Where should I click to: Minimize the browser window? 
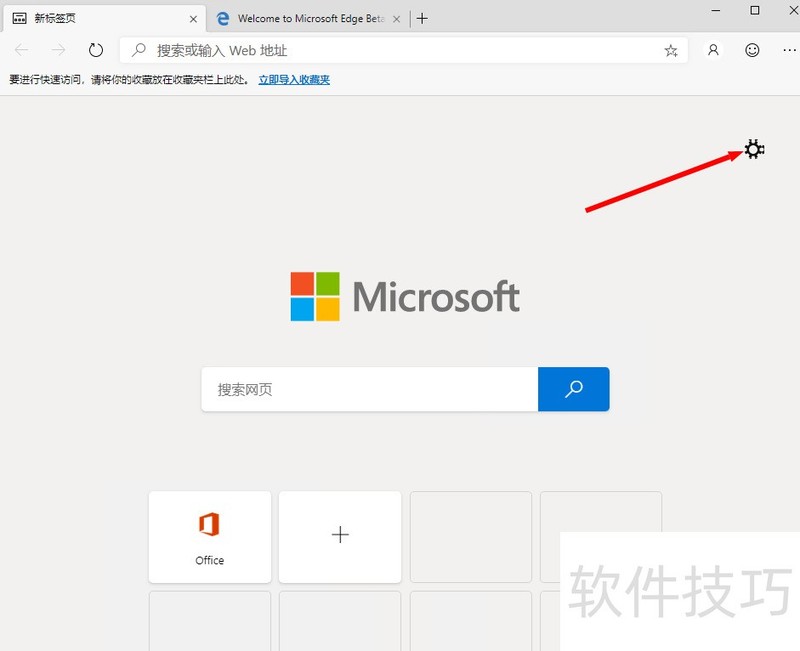click(x=716, y=10)
